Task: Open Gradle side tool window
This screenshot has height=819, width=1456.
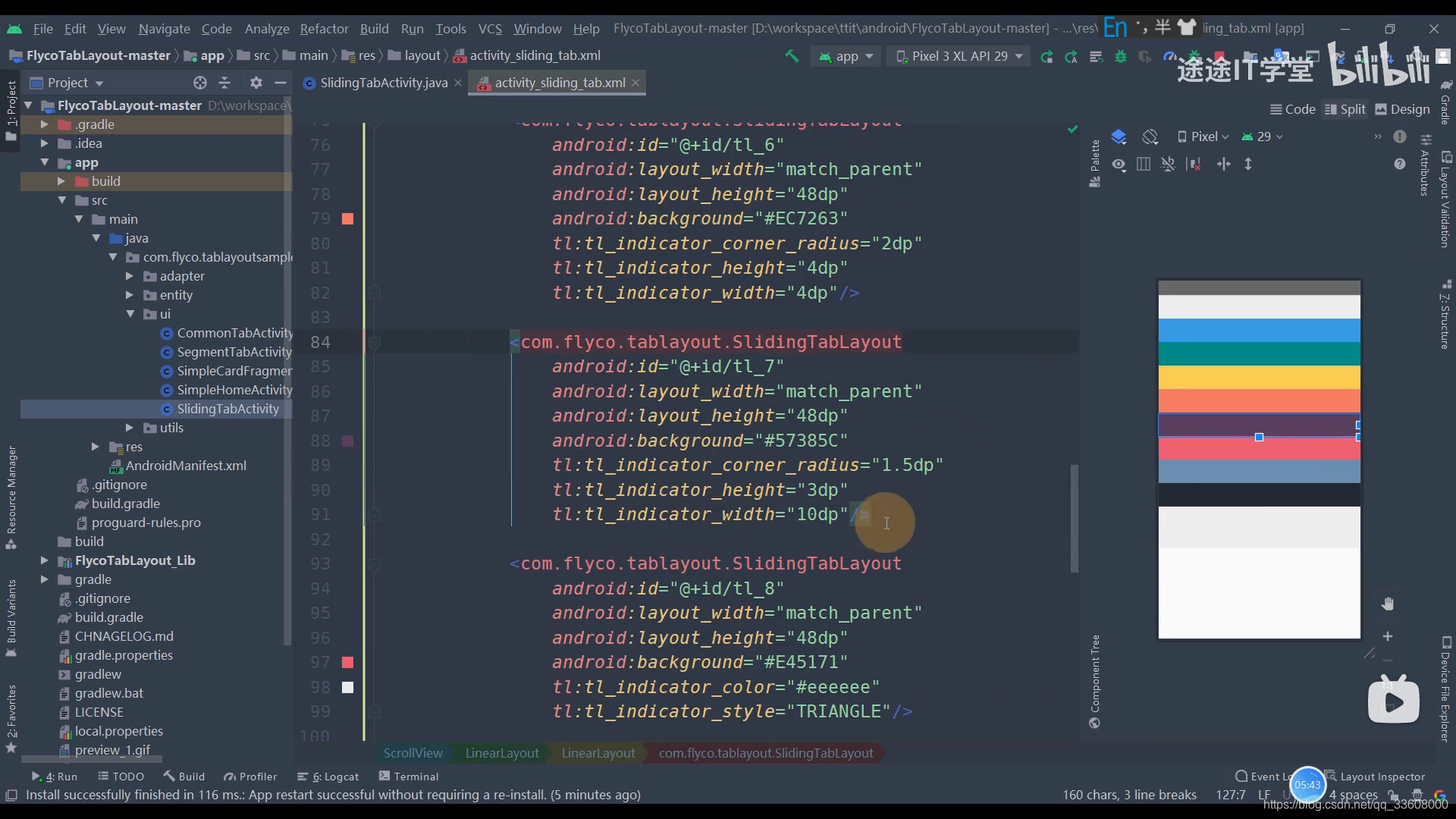Action: click(x=1445, y=102)
